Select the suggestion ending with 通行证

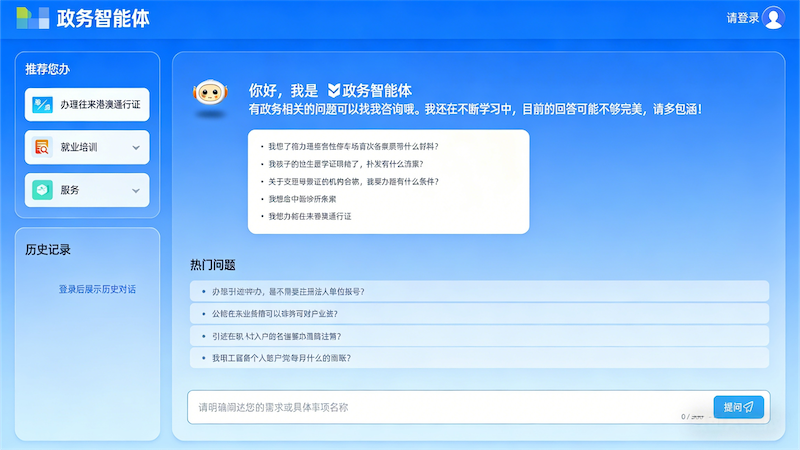[x=310, y=216]
